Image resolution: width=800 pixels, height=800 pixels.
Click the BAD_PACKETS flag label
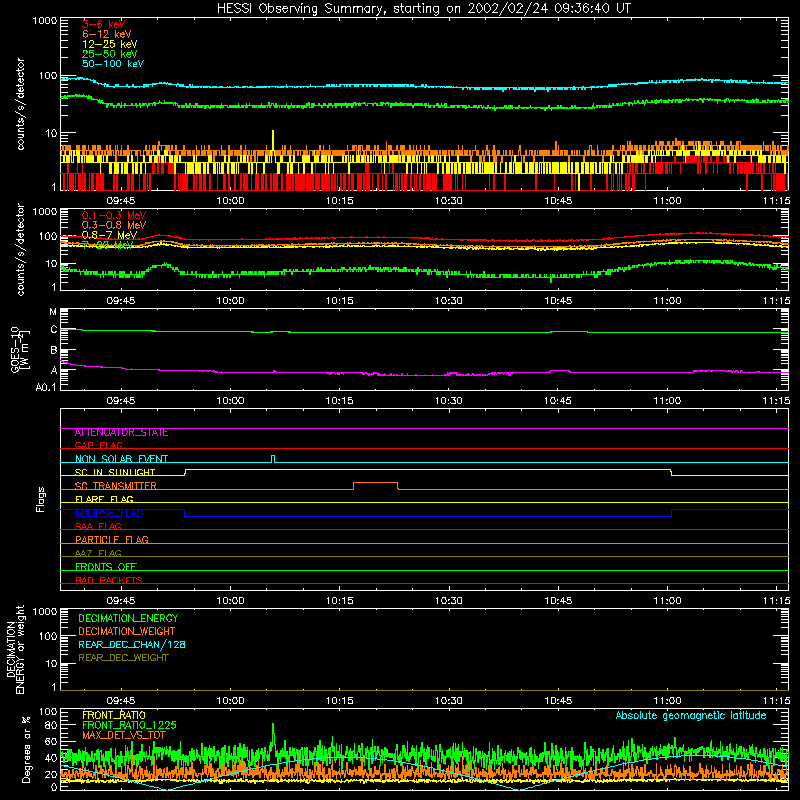109,580
